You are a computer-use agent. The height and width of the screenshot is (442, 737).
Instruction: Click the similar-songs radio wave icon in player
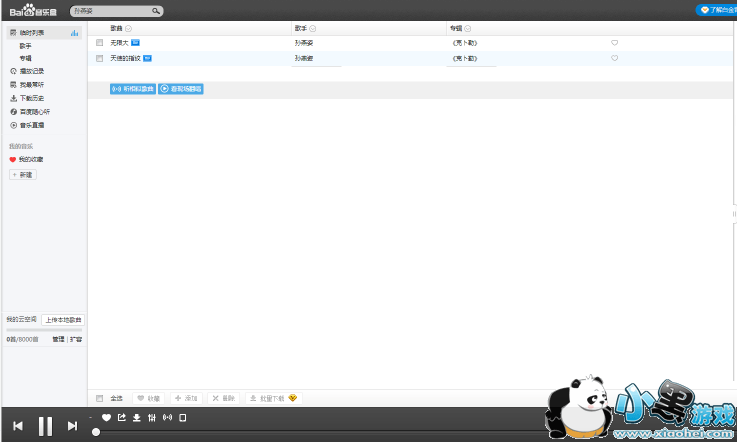(167, 418)
